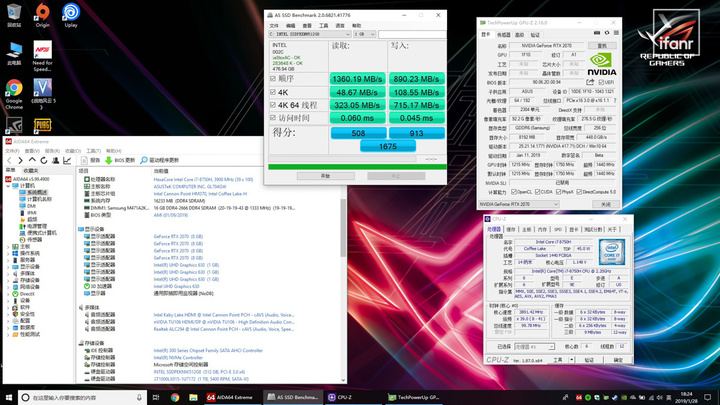
Task: Toggle OpenCL checkbox in GPU-Z
Action: point(514,192)
